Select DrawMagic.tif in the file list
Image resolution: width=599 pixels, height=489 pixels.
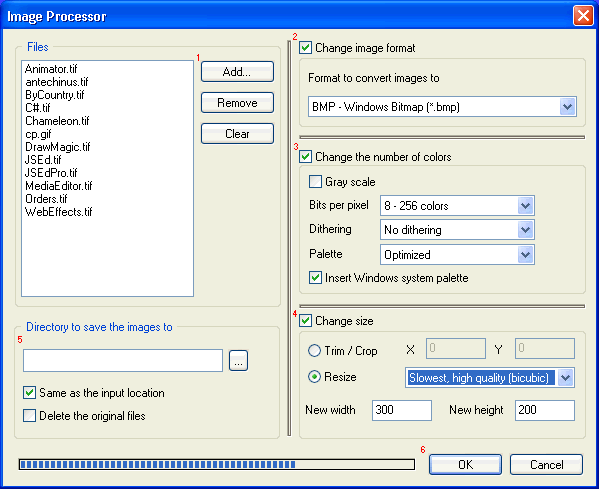coord(58,147)
